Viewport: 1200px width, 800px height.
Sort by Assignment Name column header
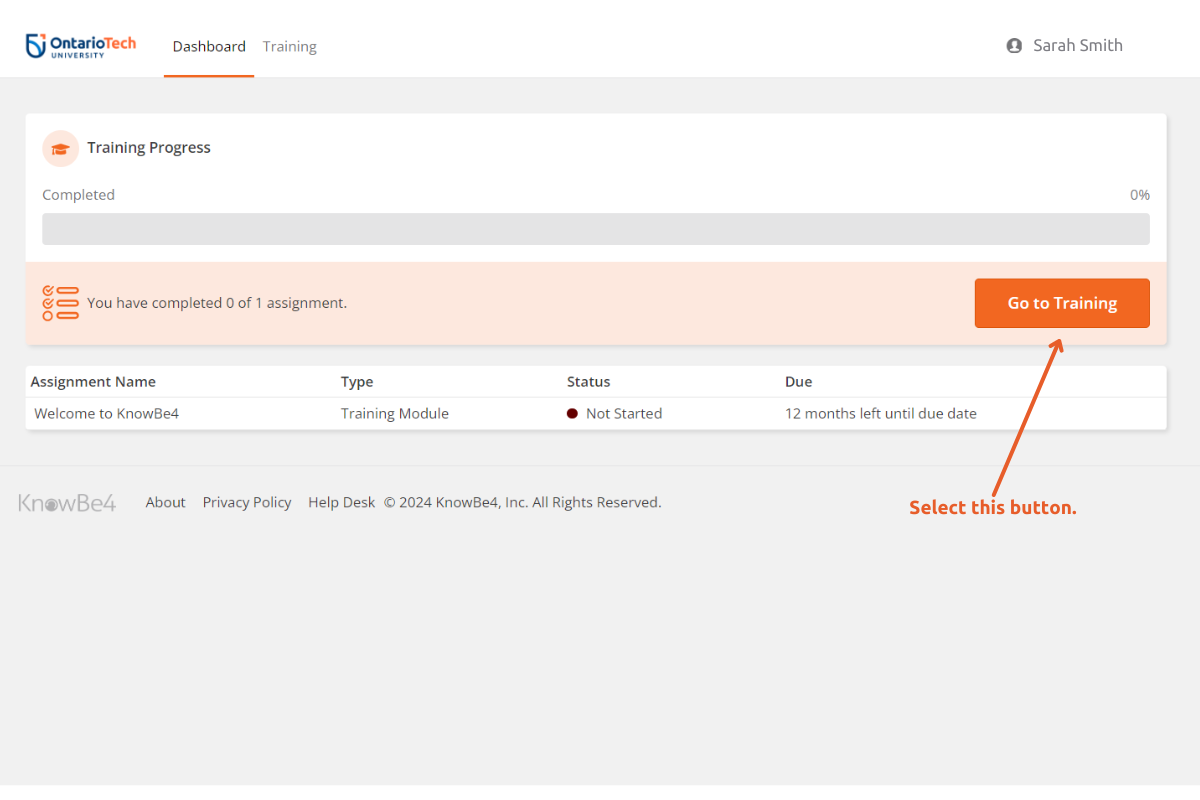(93, 382)
